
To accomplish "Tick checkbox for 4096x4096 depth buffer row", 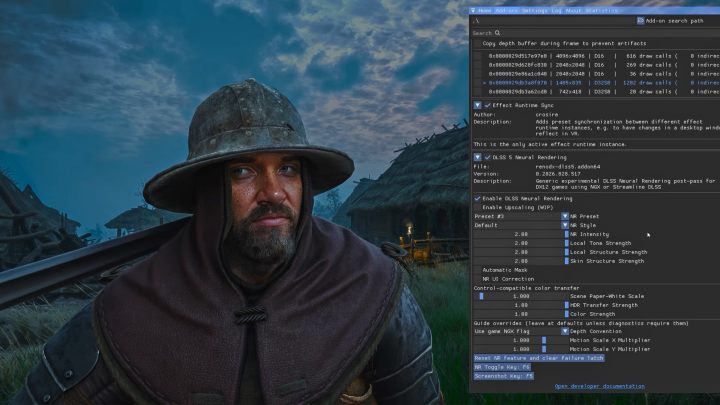I will click(478, 56).
